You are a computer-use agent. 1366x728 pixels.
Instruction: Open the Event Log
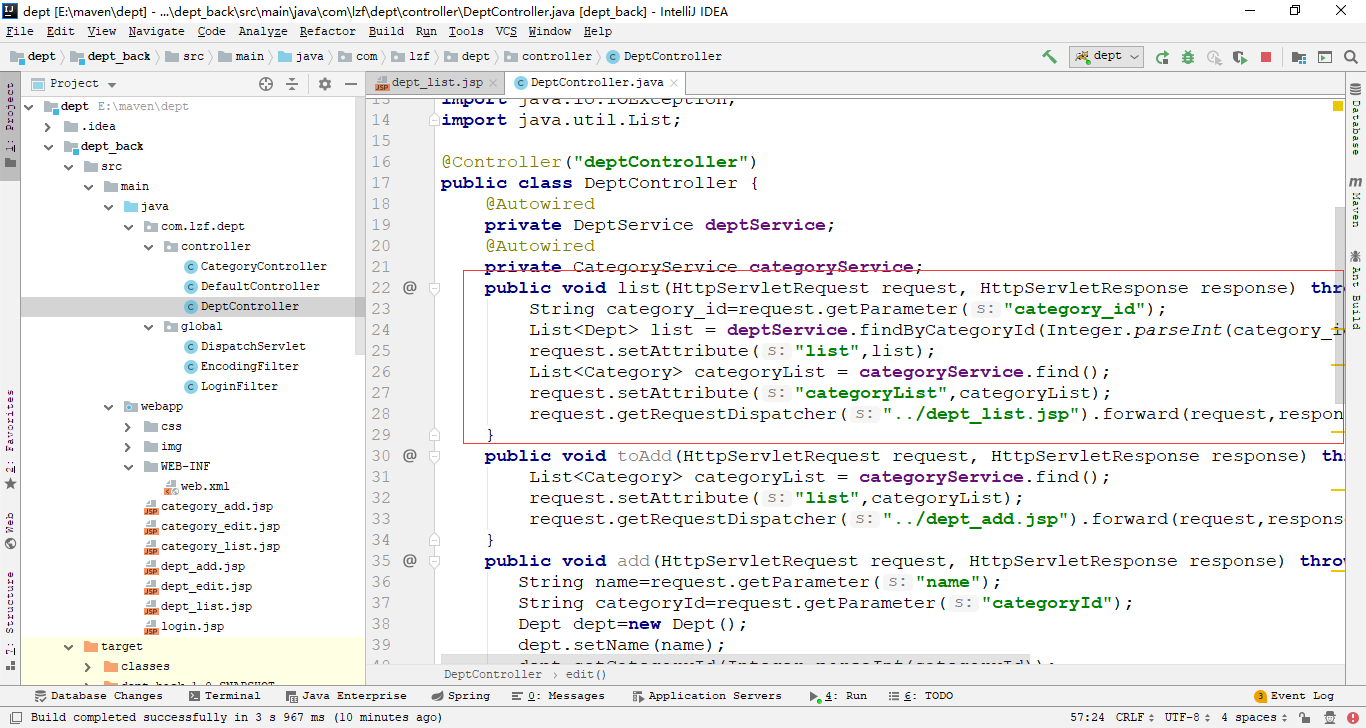(1294, 696)
